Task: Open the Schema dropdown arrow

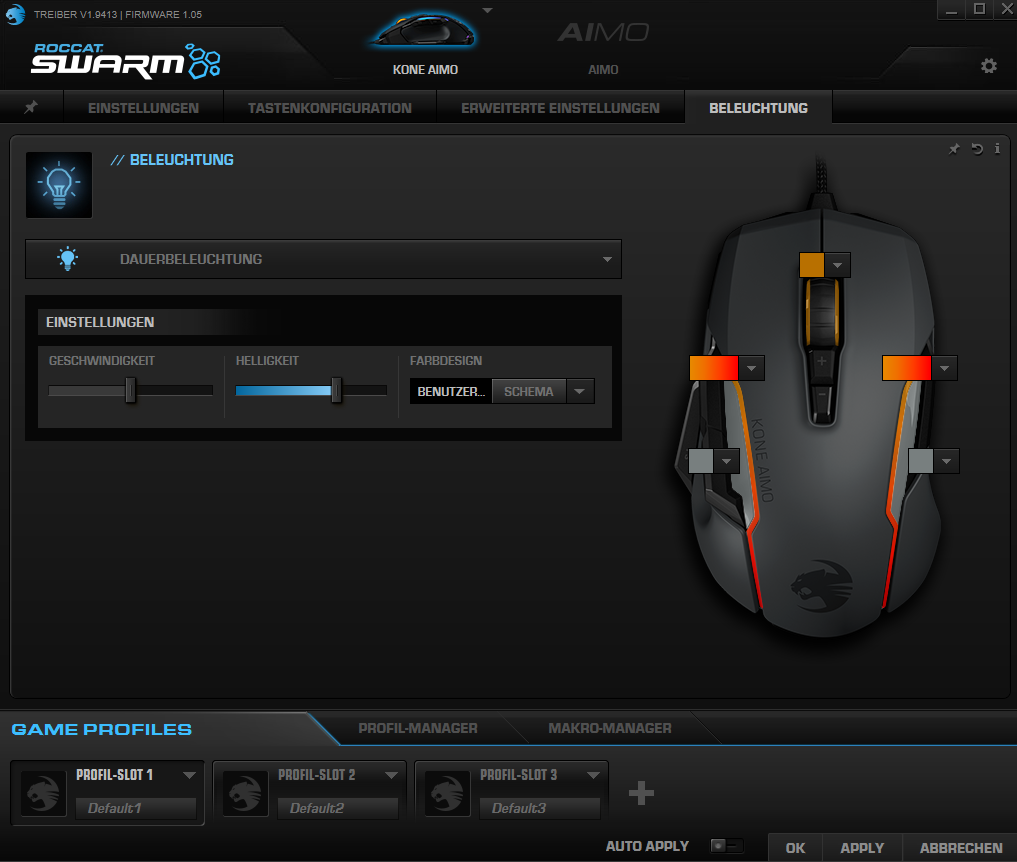Action: click(580, 391)
